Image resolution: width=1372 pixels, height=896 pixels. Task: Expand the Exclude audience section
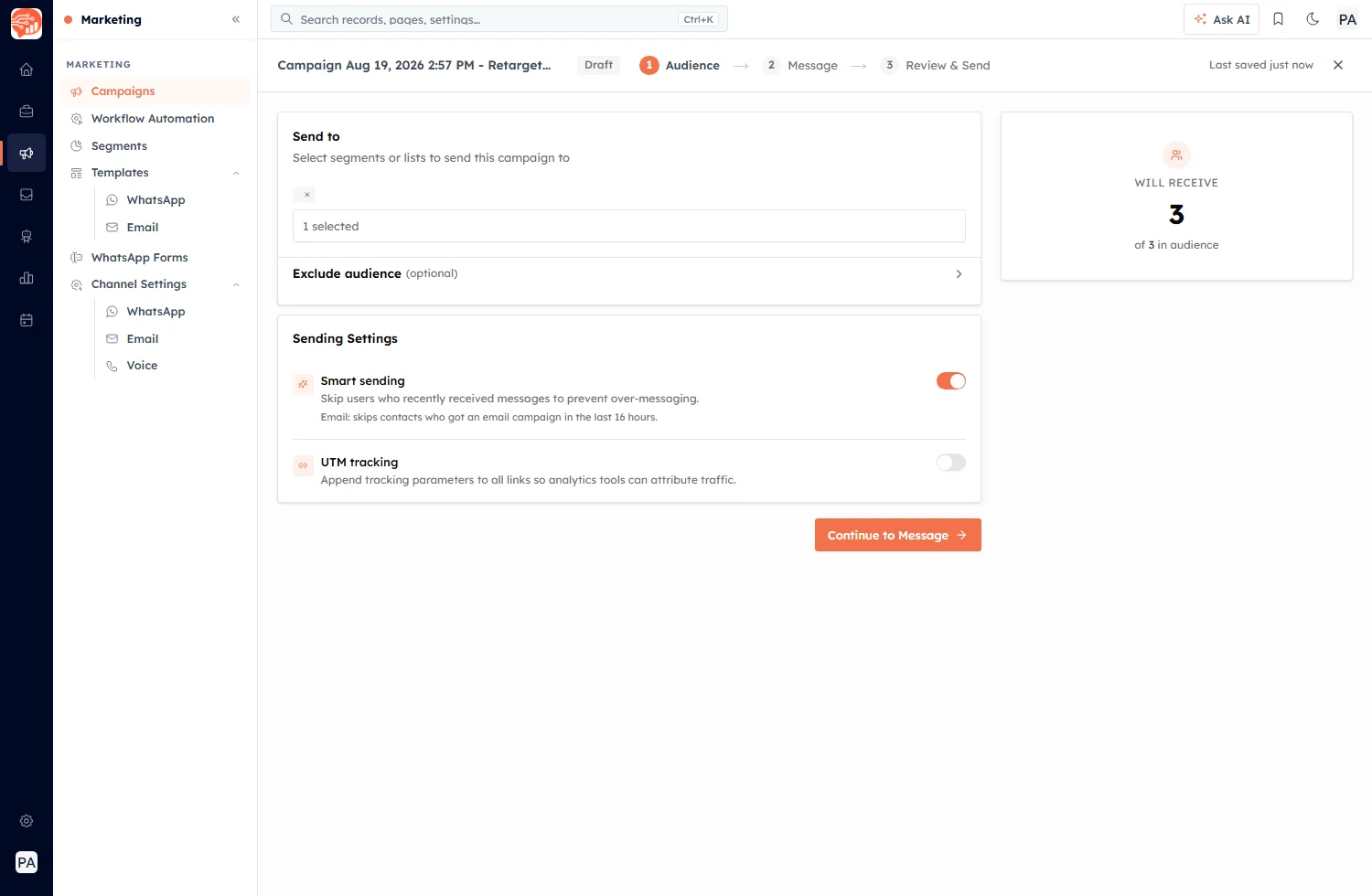tap(629, 273)
